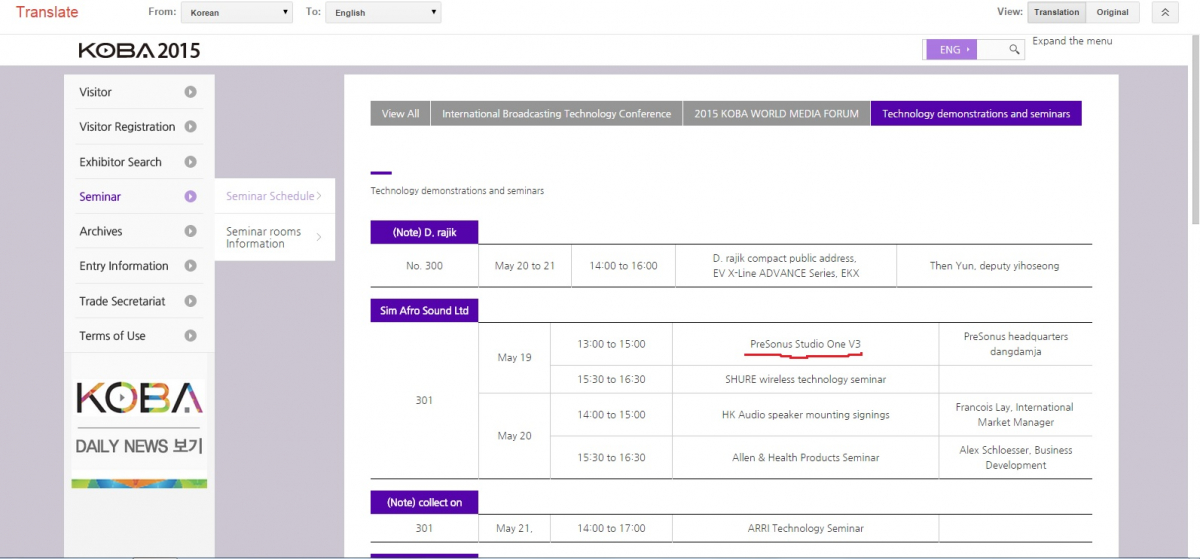Open the To language dropdown (English)
This screenshot has height=559, width=1200.
pos(384,13)
